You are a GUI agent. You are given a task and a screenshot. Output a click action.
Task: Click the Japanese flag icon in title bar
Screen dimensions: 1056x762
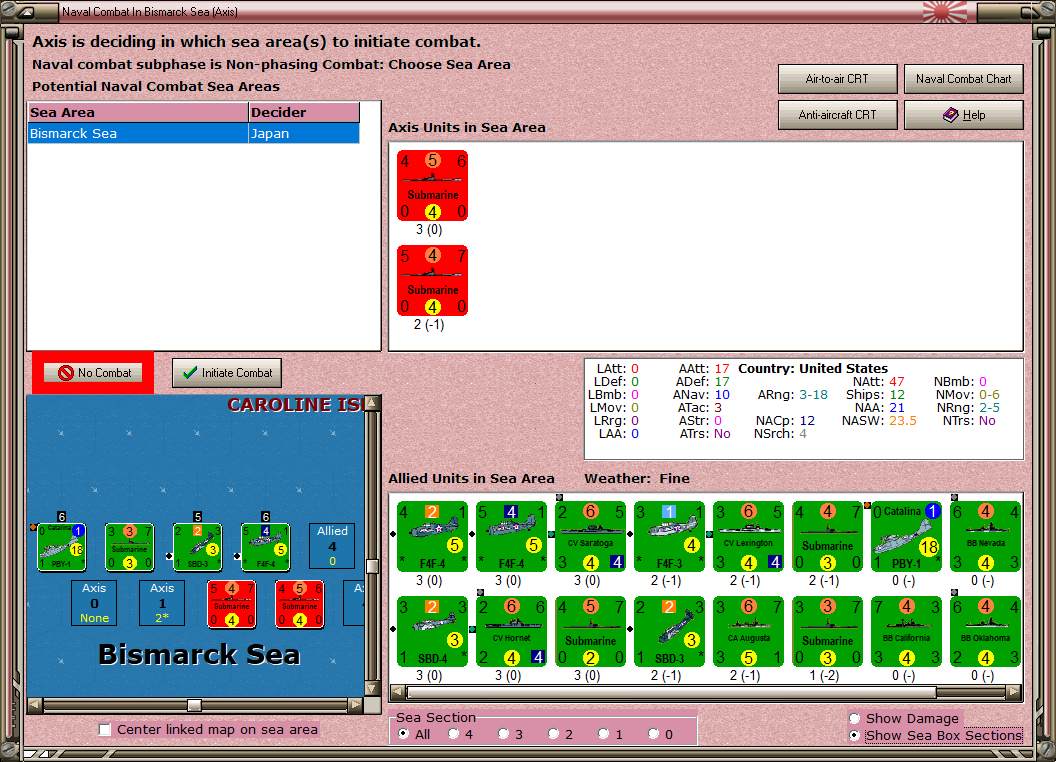pyautogui.click(x=944, y=11)
